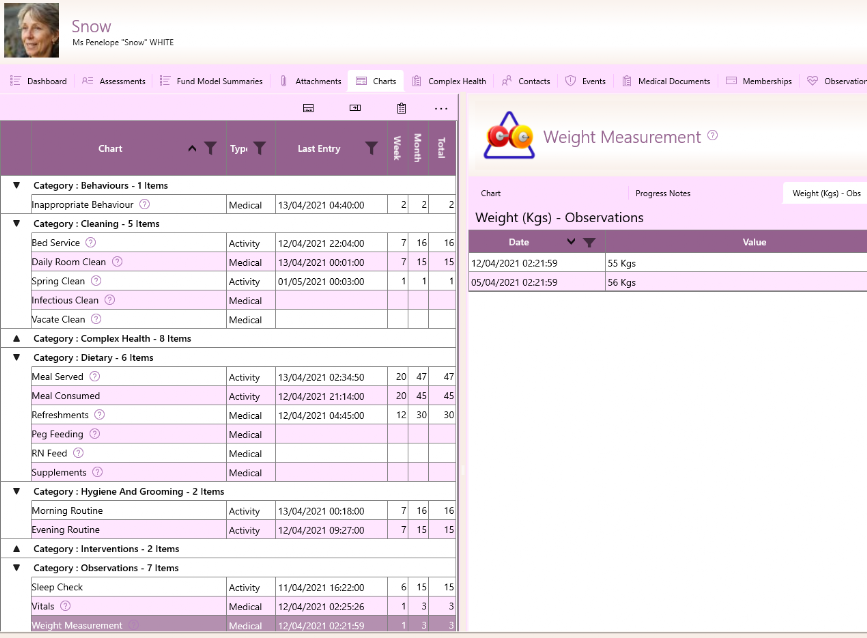
Task: Click the Type column filter icon
Action: tap(259, 148)
